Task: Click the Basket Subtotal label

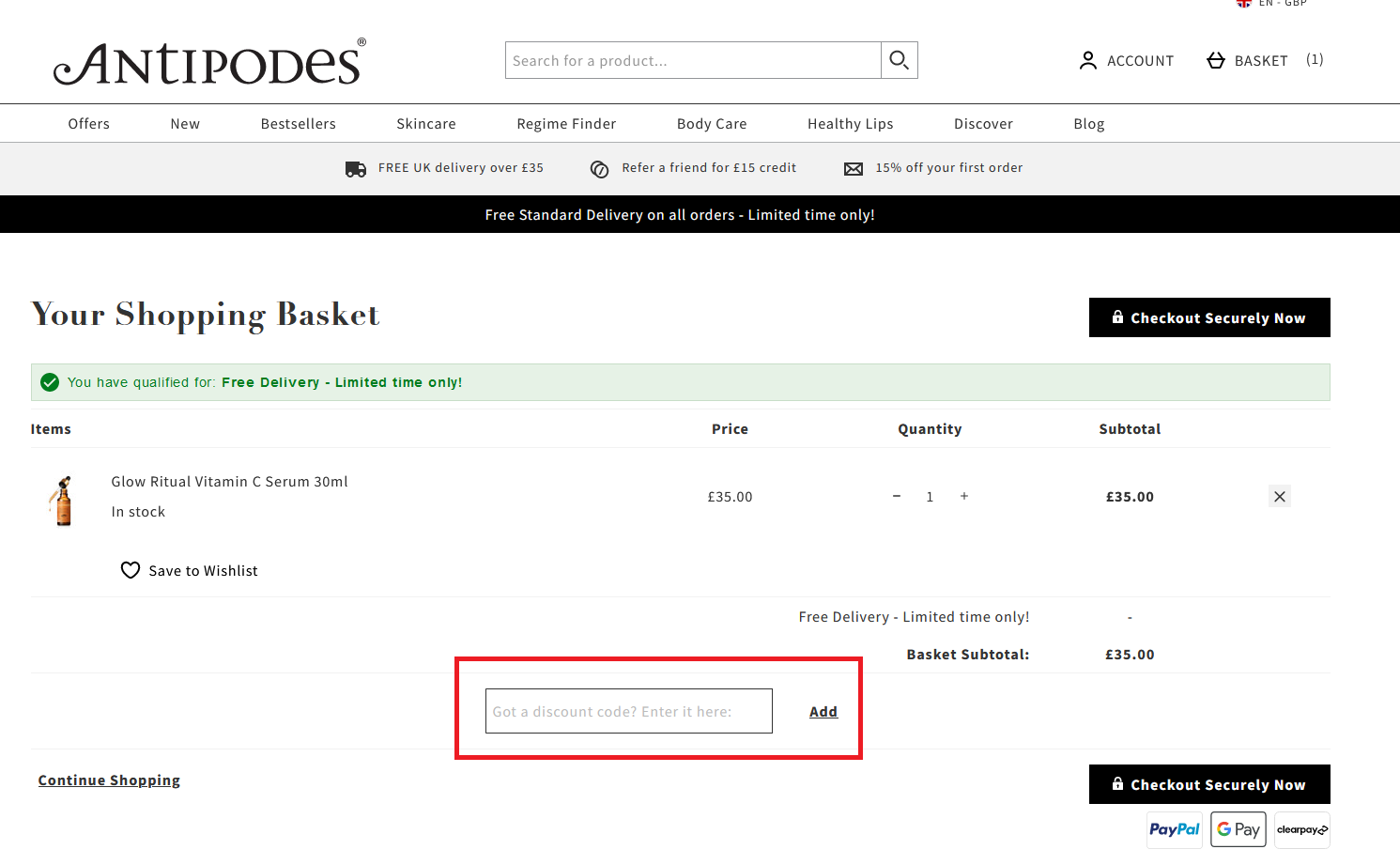Action: 968,655
